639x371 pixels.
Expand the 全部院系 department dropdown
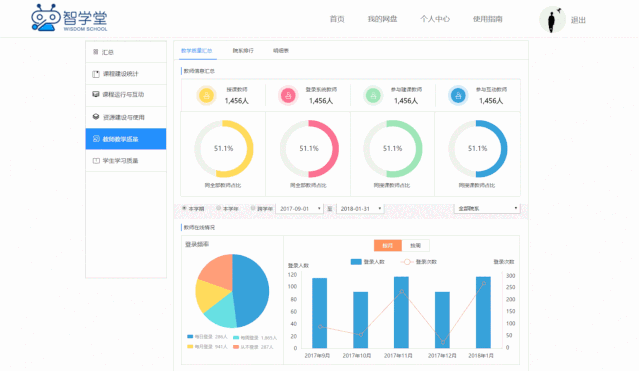(x=487, y=208)
